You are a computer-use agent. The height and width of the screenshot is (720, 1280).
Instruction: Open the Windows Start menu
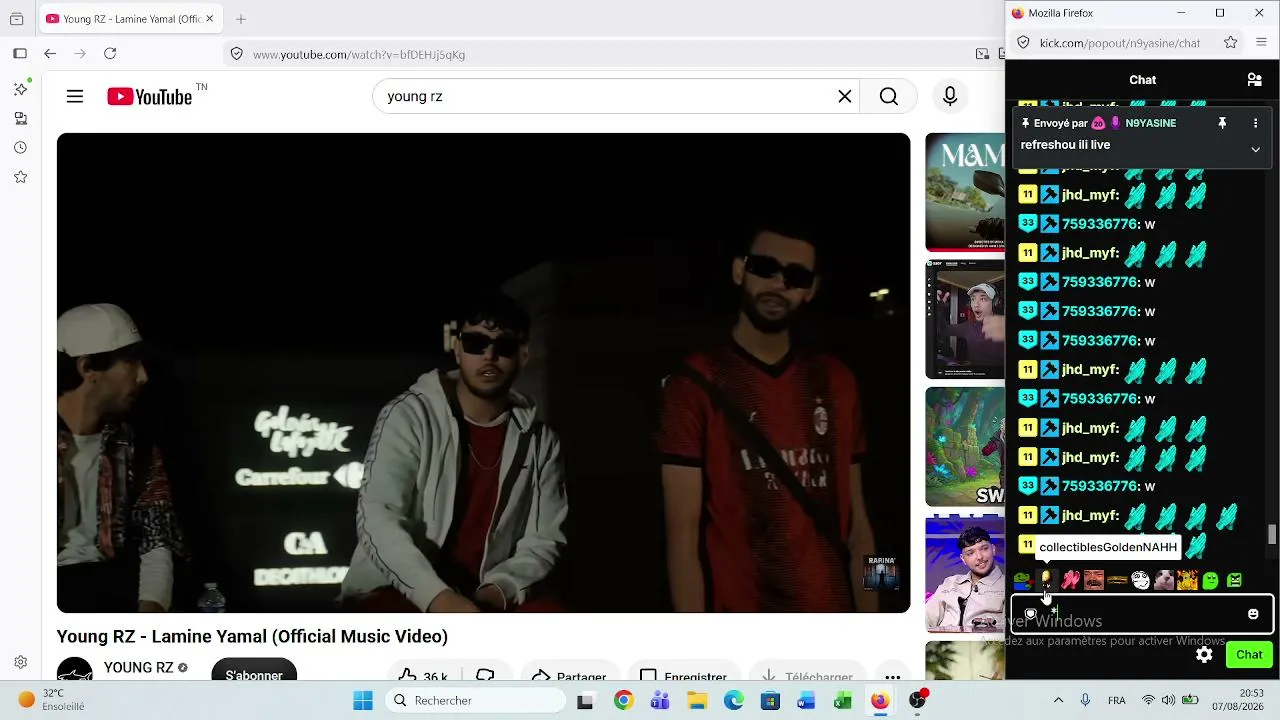363,701
